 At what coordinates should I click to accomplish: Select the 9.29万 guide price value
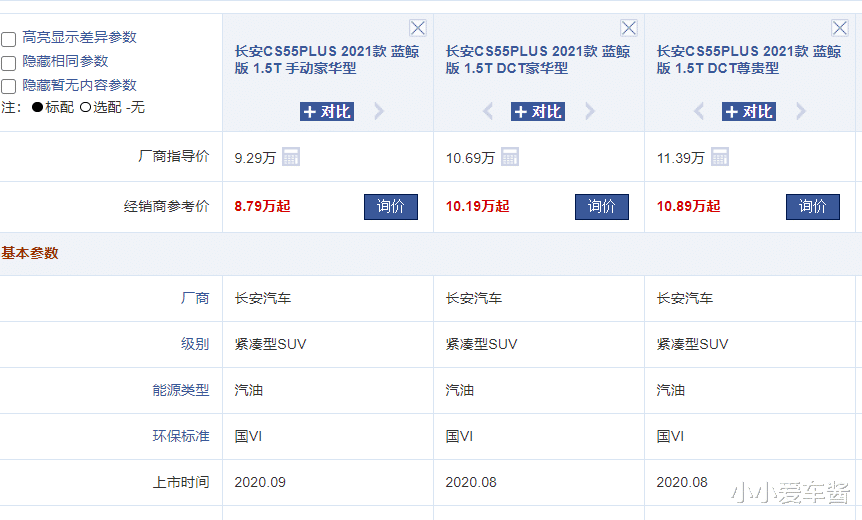(255, 158)
